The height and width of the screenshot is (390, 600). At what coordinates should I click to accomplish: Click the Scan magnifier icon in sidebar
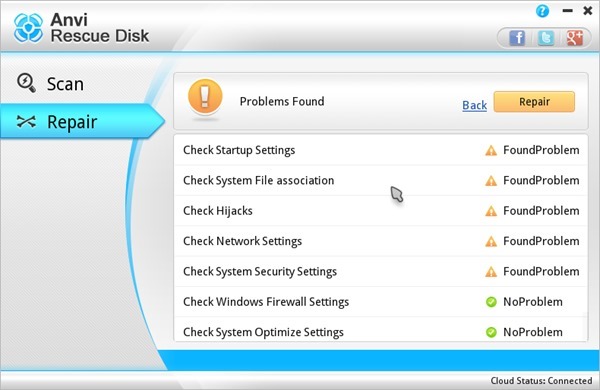click(x=26, y=83)
